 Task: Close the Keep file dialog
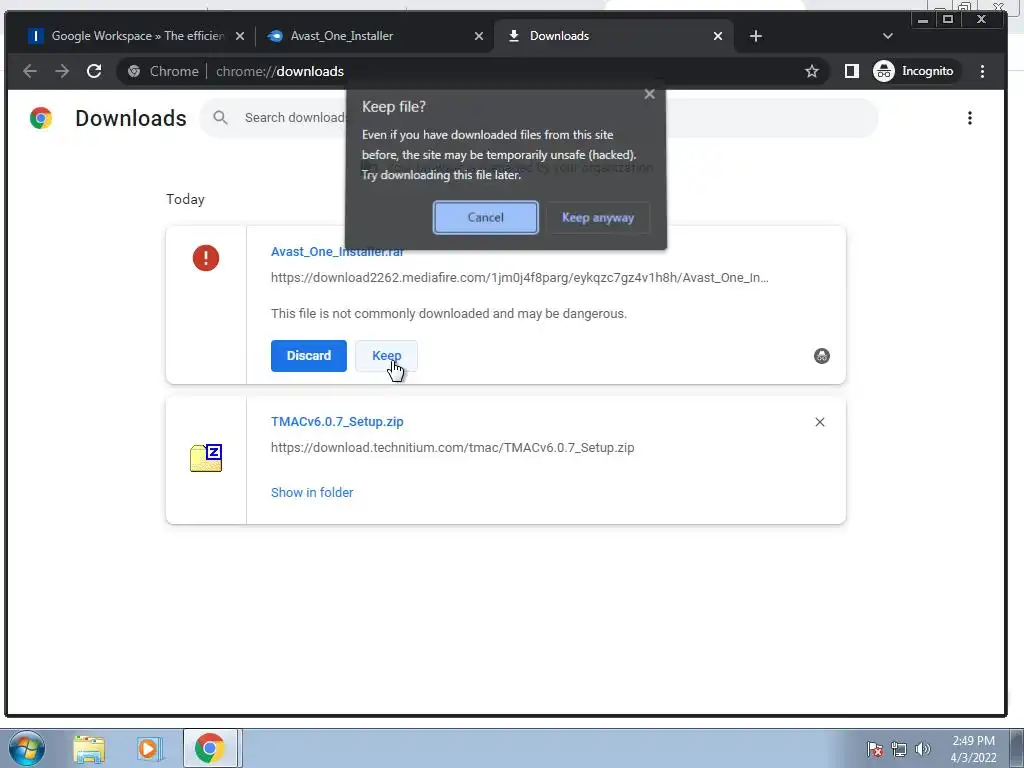point(649,94)
